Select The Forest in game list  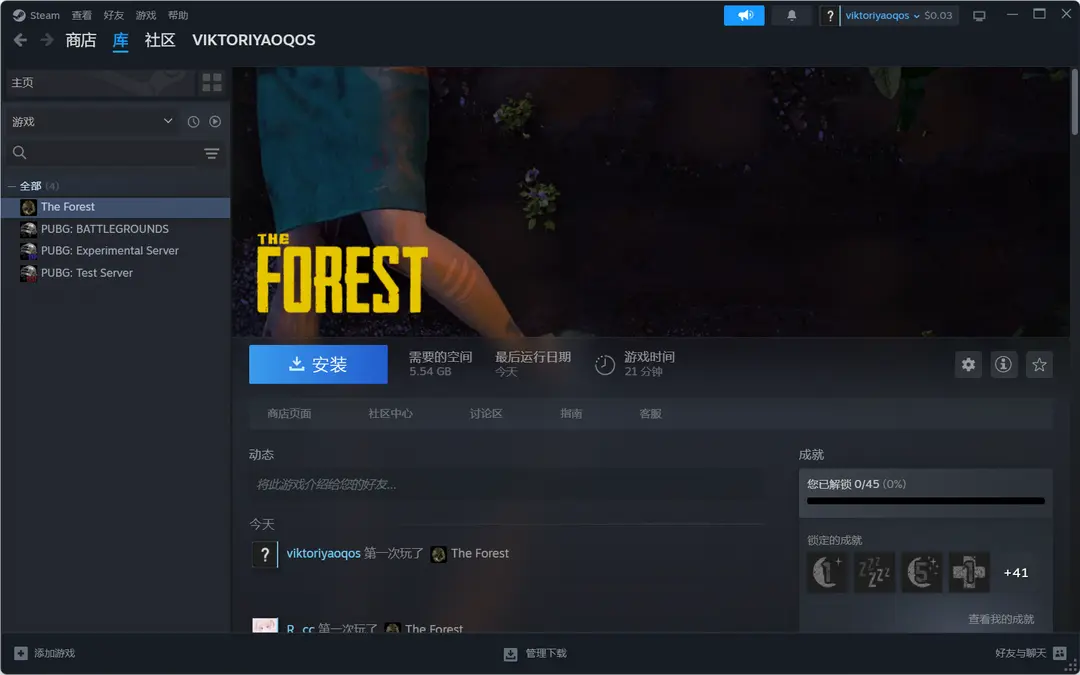click(116, 207)
